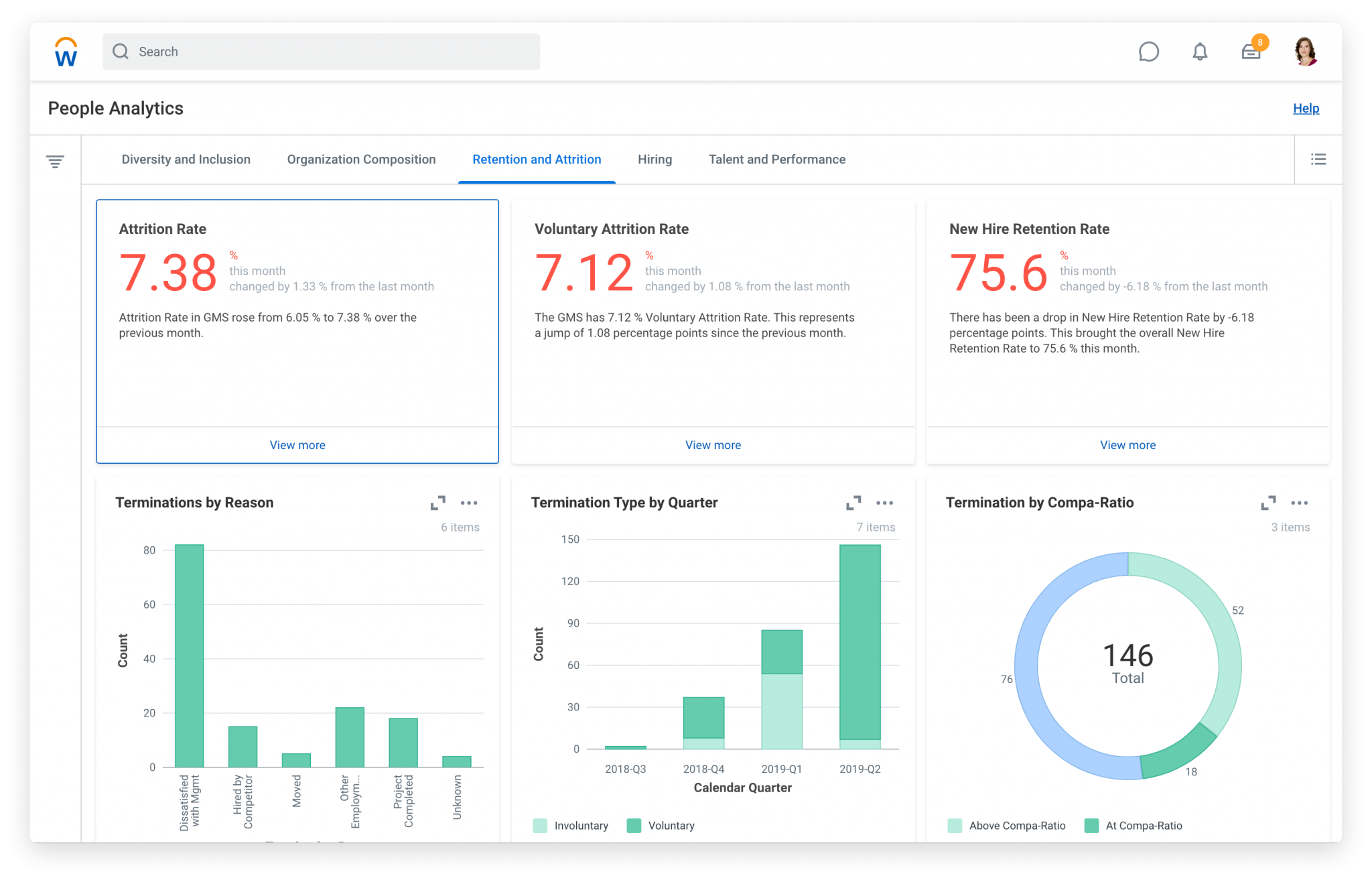Select the Diversity and Inclusion tab
Viewport: 1372px width, 880px height.
pyautogui.click(x=186, y=159)
